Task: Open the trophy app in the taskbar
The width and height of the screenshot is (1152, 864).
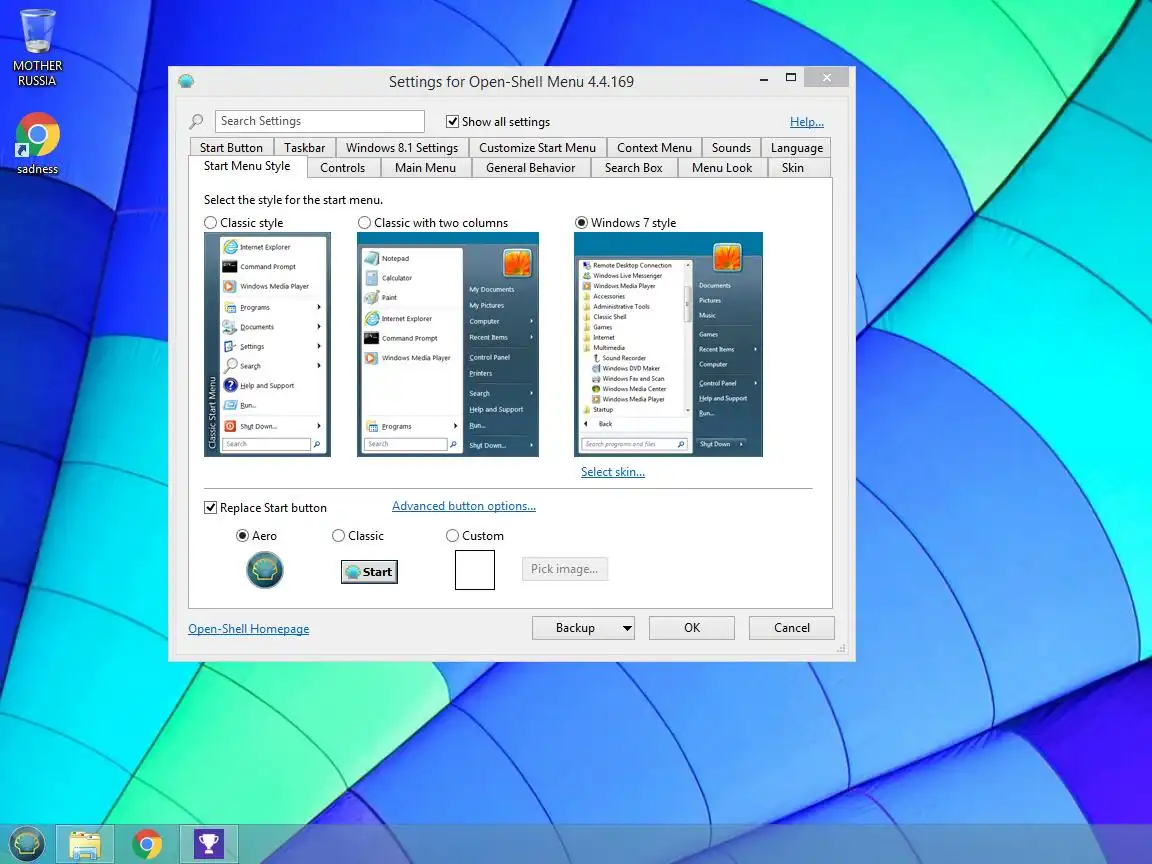Action: (x=209, y=843)
